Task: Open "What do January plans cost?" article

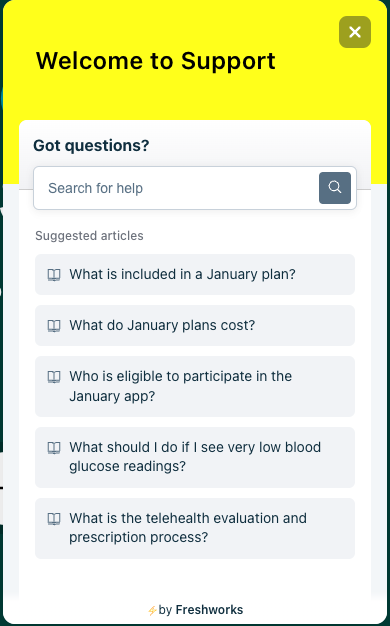Action: point(195,325)
